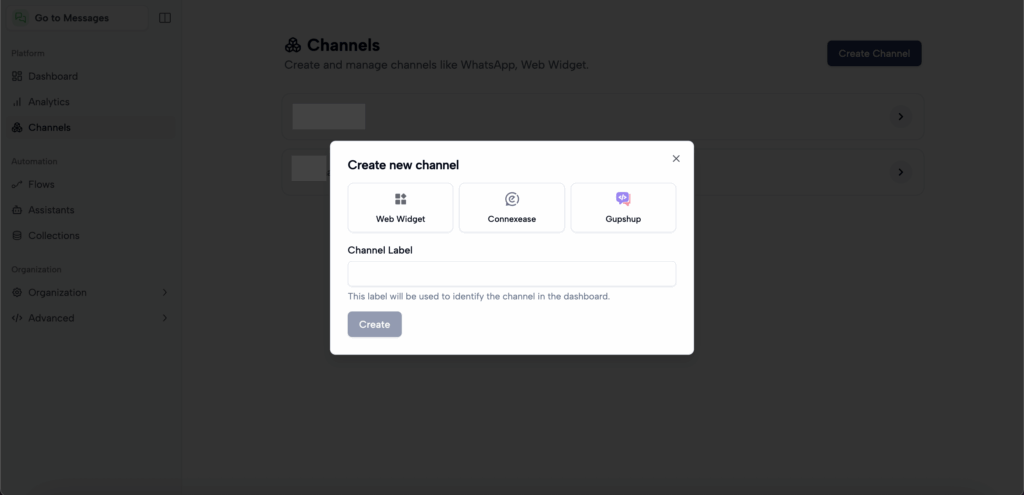This screenshot has height=495, width=1024.
Task: Open second channel row chevron arrow
Action: tap(900, 172)
